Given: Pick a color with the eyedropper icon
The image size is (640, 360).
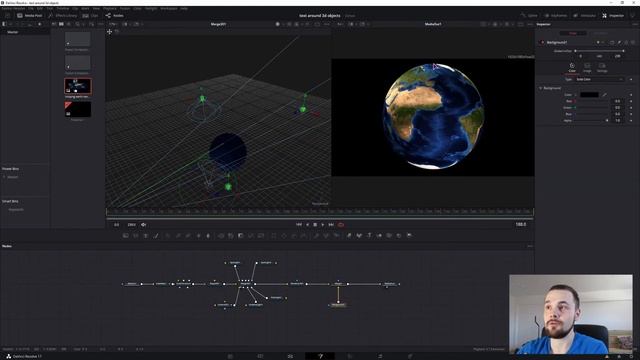Looking at the screenshot, I should (604, 95).
